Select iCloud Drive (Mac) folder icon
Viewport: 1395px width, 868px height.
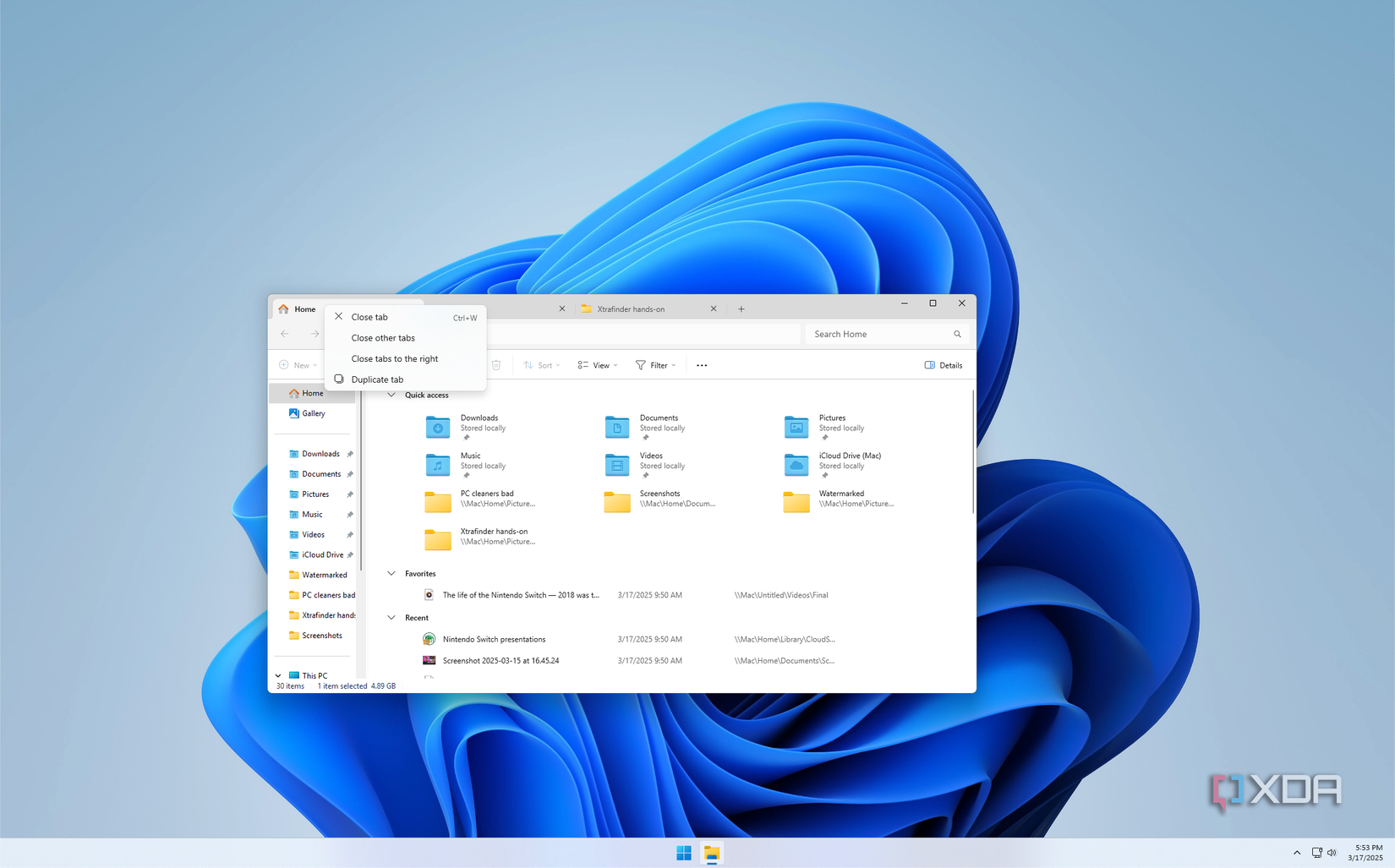[796, 465]
